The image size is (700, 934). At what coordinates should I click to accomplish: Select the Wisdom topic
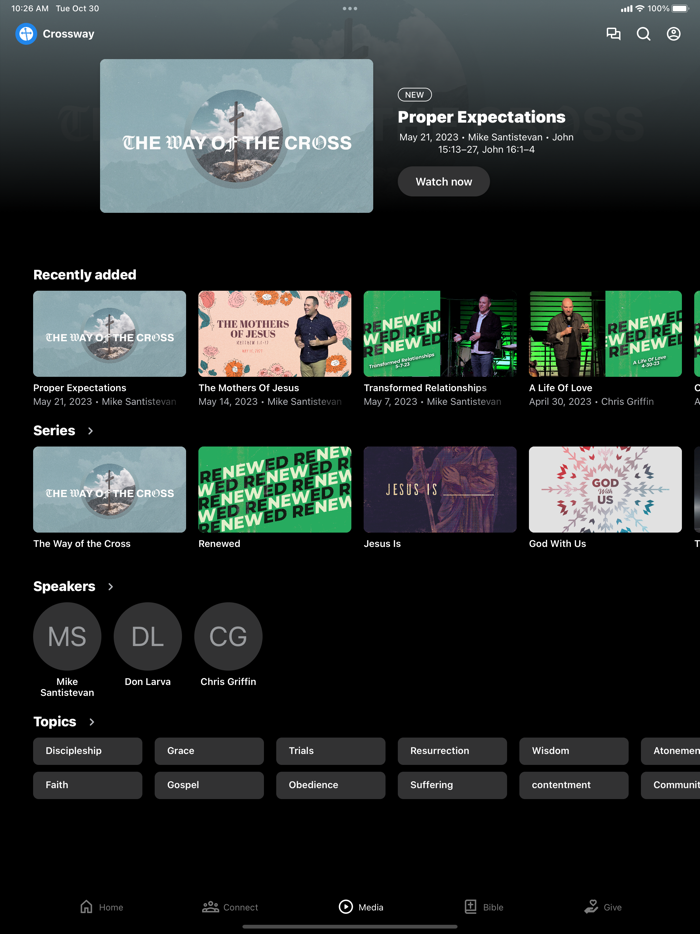coord(574,751)
